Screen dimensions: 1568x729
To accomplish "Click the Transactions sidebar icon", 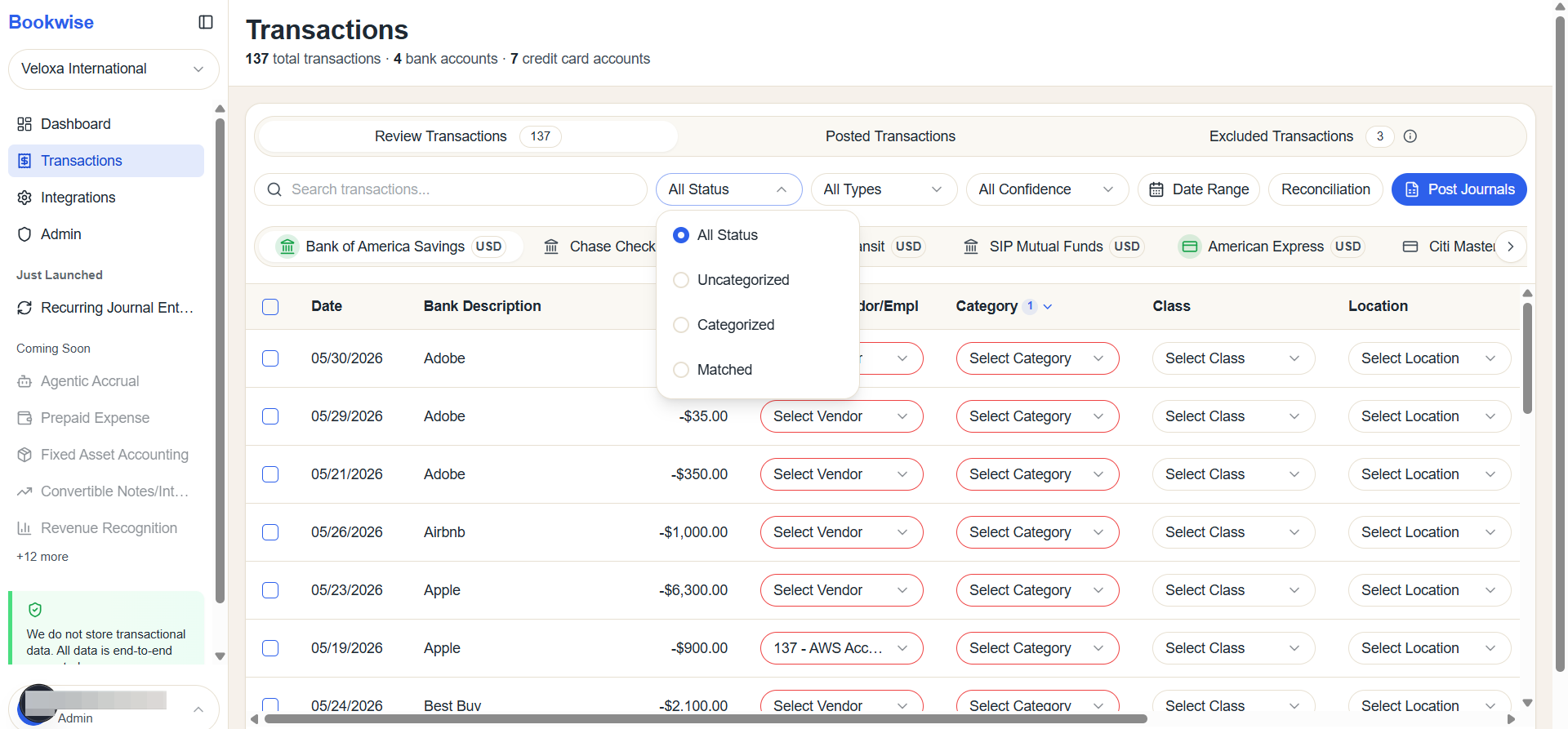I will pyautogui.click(x=24, y=161).
